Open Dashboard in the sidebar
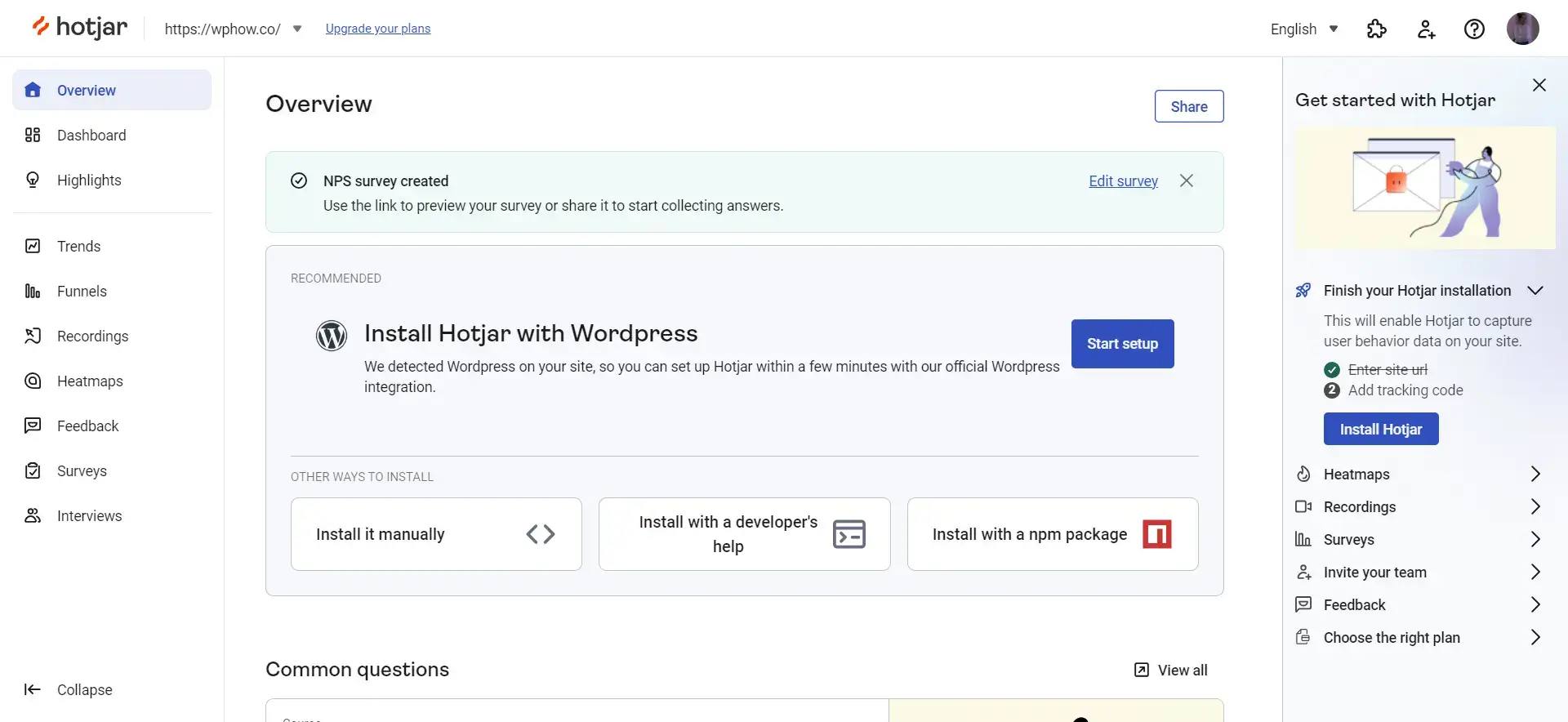The height and width of the screenshot is (722, 1568). [x=112, y=135]
